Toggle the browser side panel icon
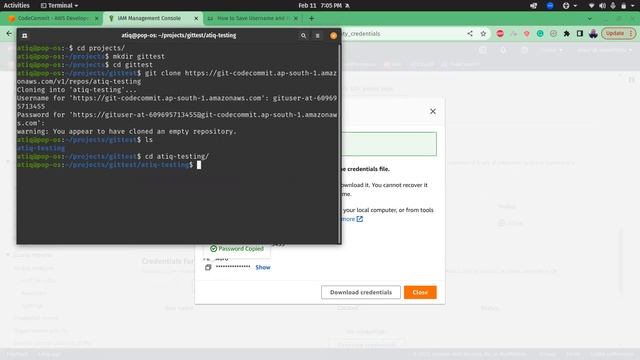640x360 pixels. [580, 33]
